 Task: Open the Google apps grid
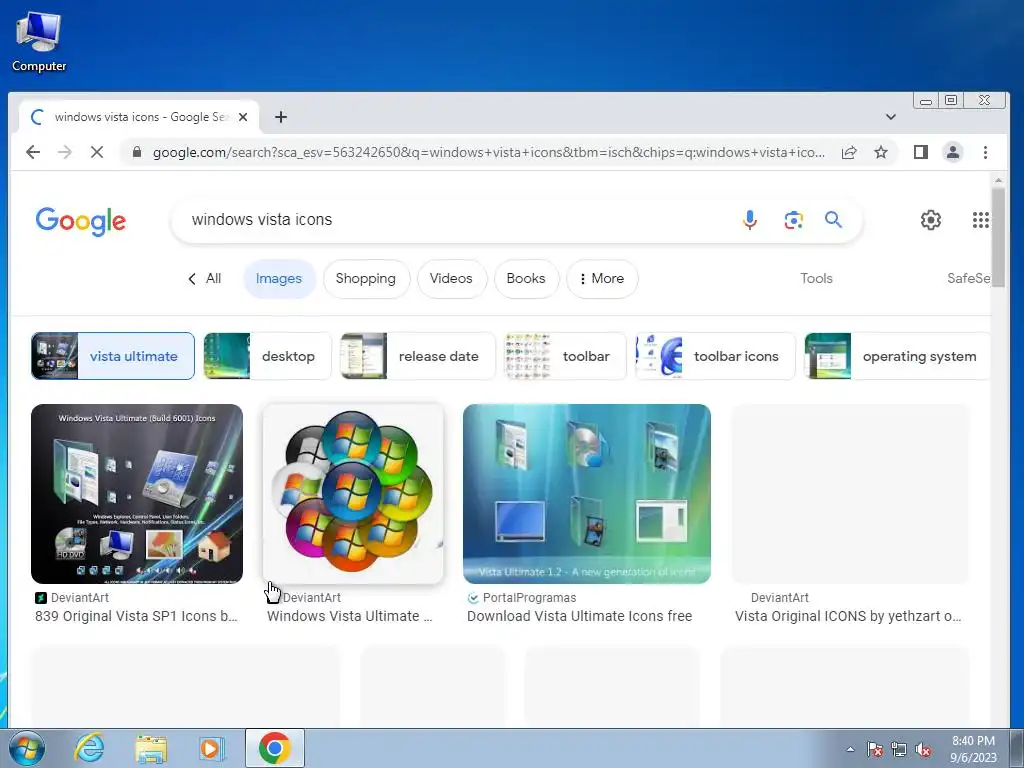[x=980, y=220]
